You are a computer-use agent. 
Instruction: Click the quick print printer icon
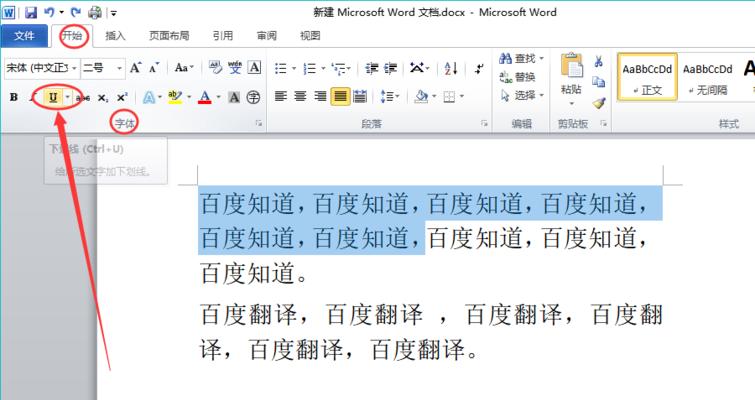(x=95, y=12)
